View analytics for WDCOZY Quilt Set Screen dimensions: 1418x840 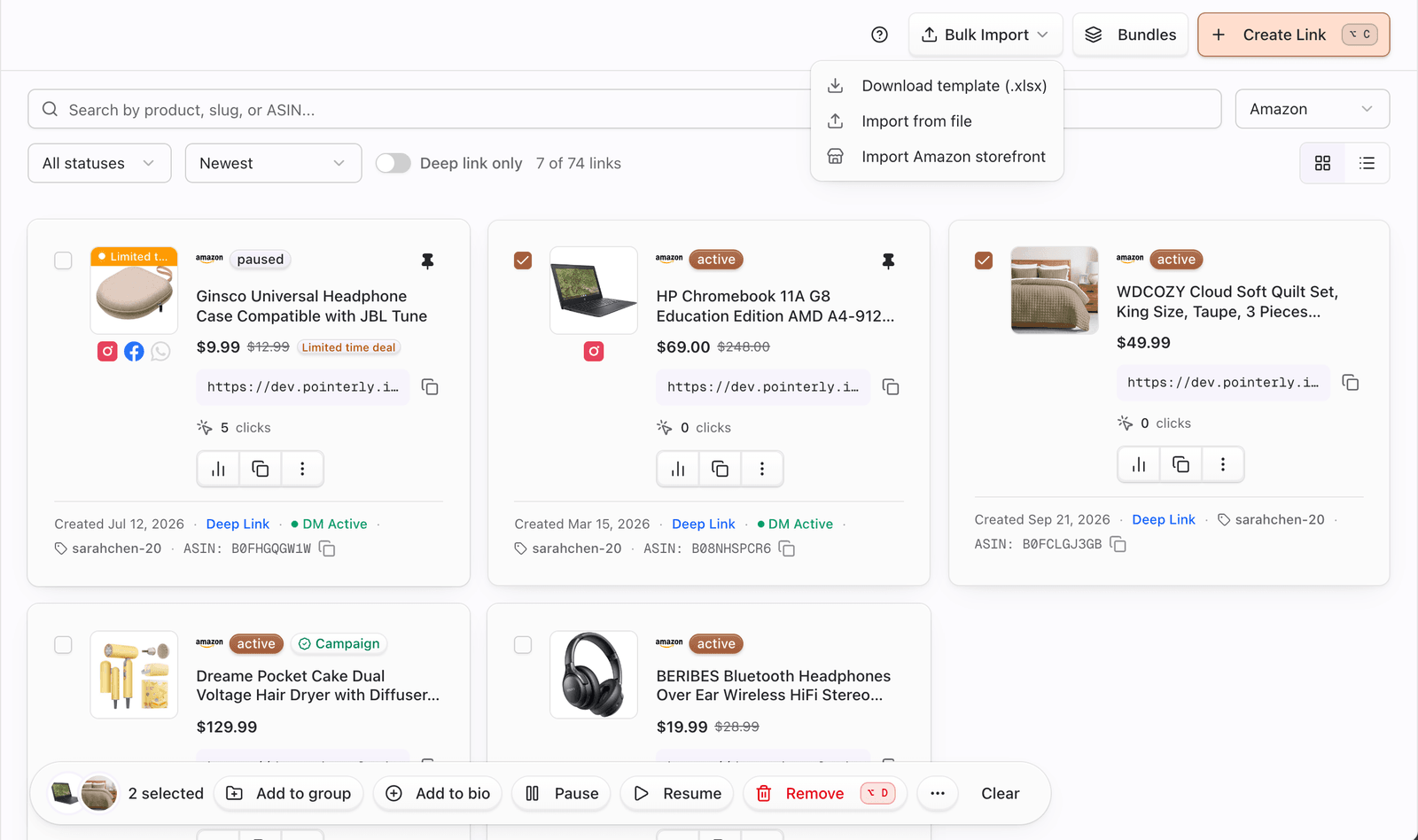pyautogui.click(x=1139, y=464)
